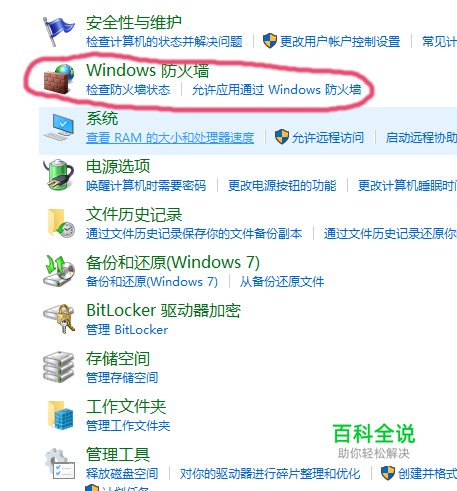Click 释放磁盘空间 link

122,474
